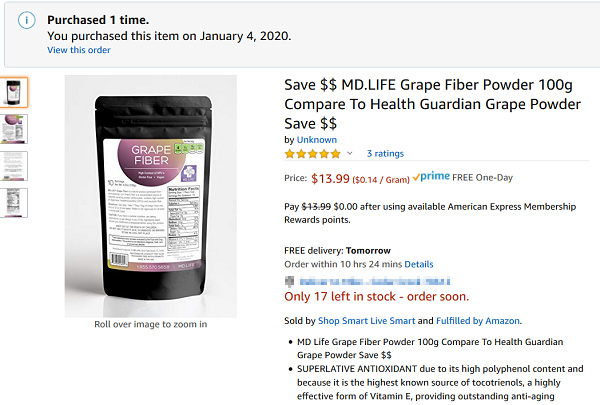
Task: Select the fourth nutrition label thumbnail
Action: click(15, 202)
